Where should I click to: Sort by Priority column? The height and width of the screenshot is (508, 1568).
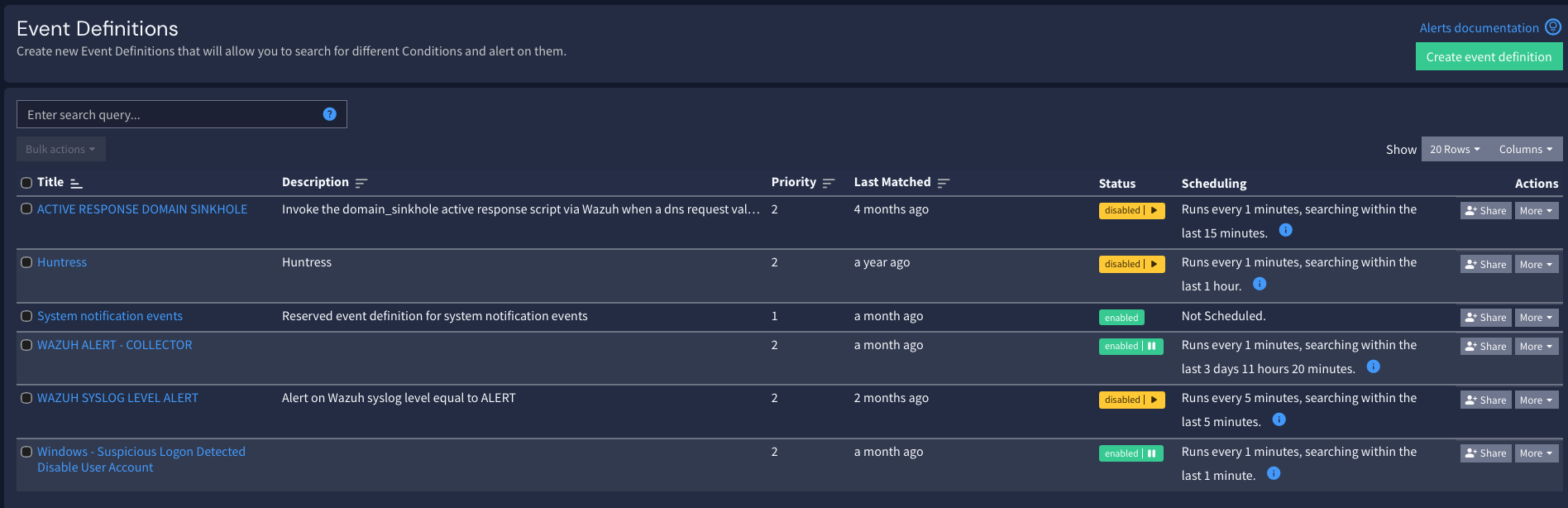click(828, 181)
